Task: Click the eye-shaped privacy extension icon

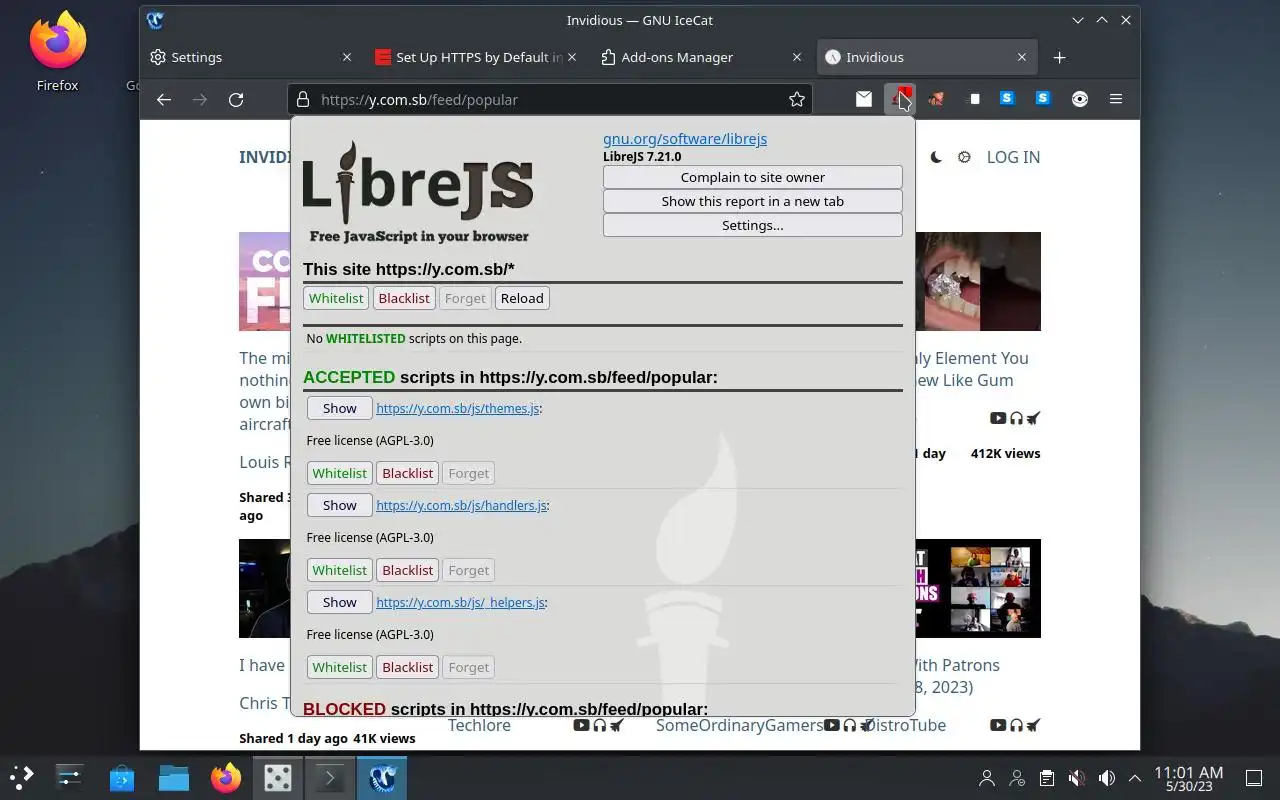Action: (1080, 99)
